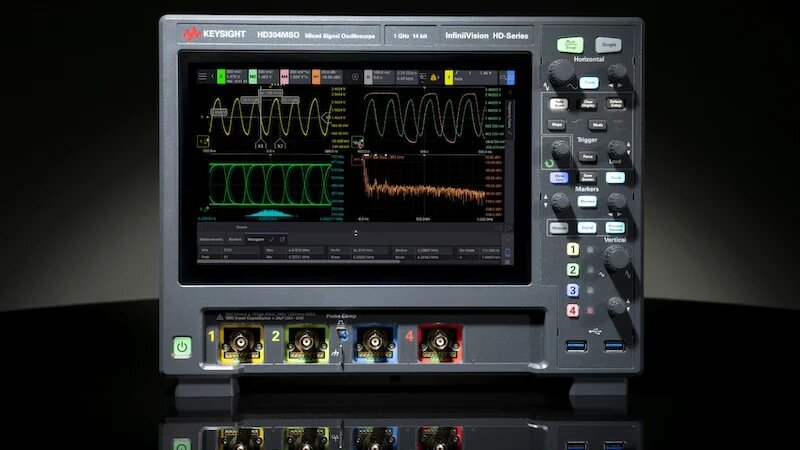Select the X2 marker flag
Screen dimensions: 800x450
280,145
